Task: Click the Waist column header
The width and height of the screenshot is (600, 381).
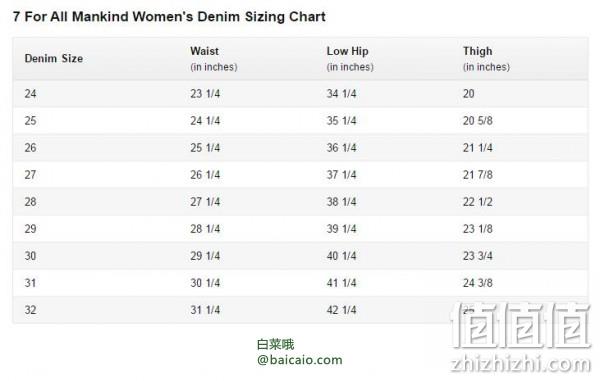Action: 214,59
